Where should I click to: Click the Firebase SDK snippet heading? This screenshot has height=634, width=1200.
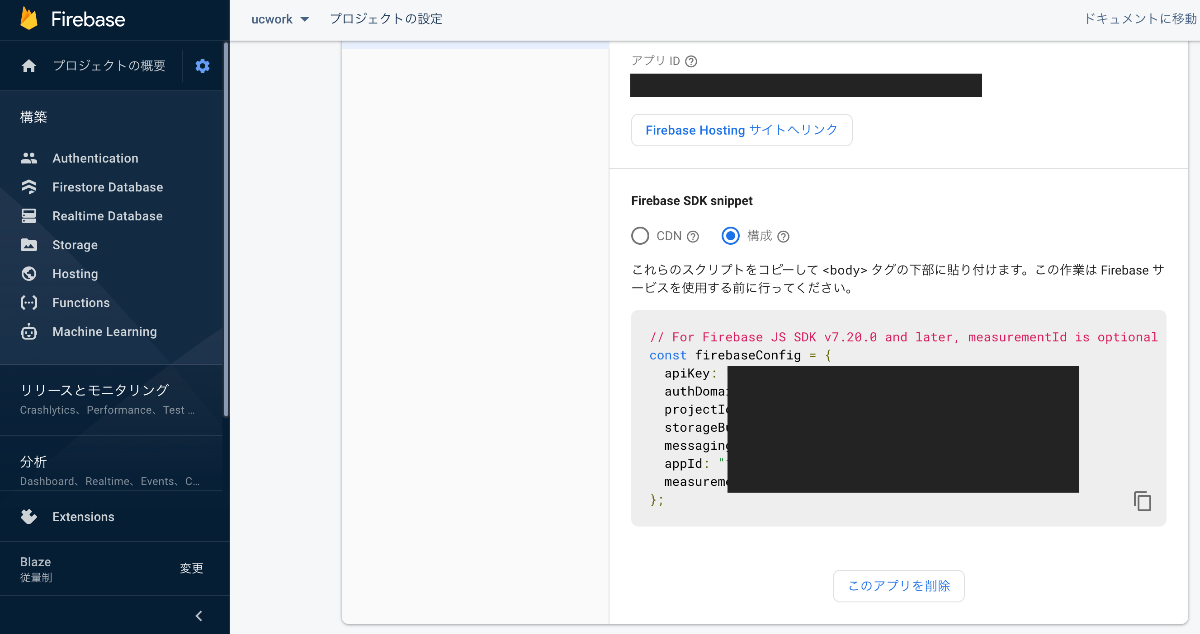[x=692, y=201]
